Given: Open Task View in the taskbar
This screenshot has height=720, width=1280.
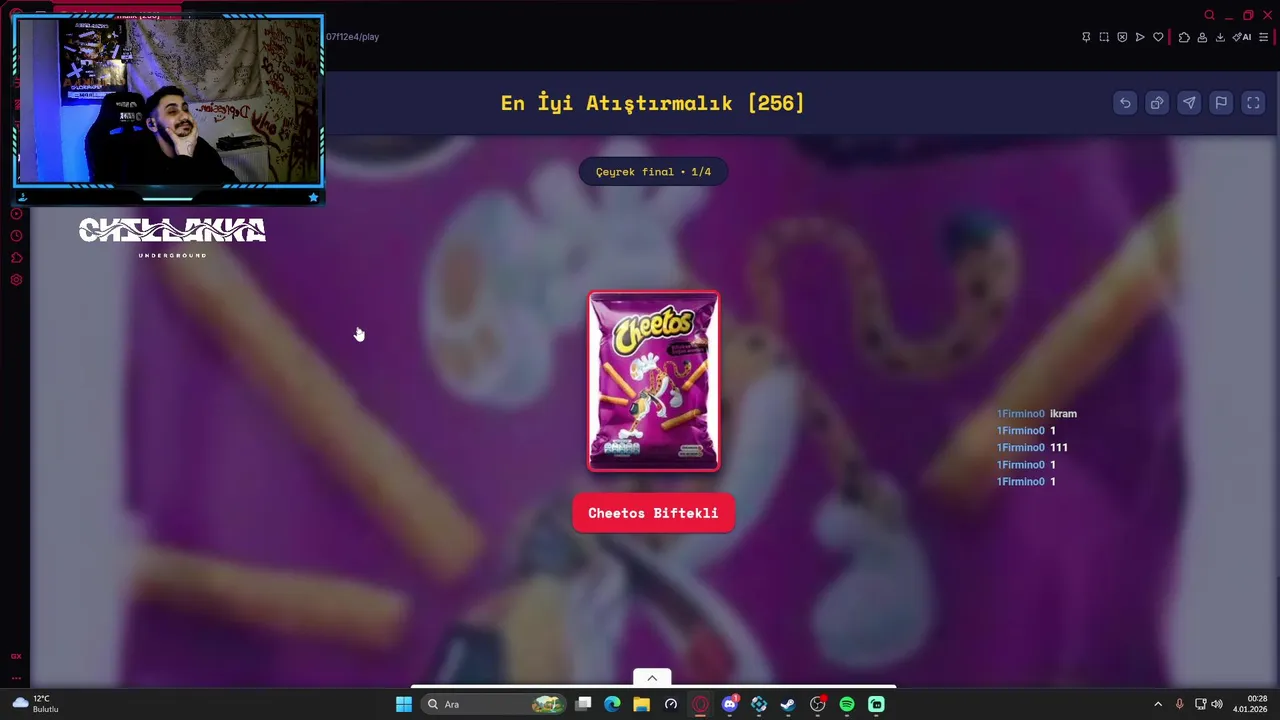Looking at the screenshot, I should 584,704.
